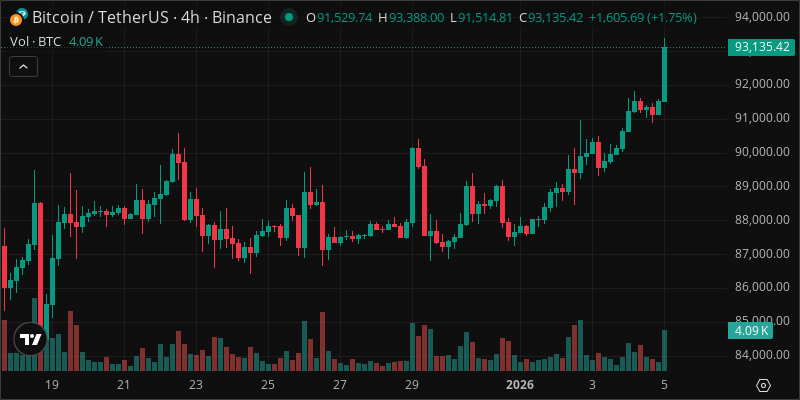Screen dimensions: 800x400
Task: Click the 94,000.00 price axis label
Action: tap(762, 17)
